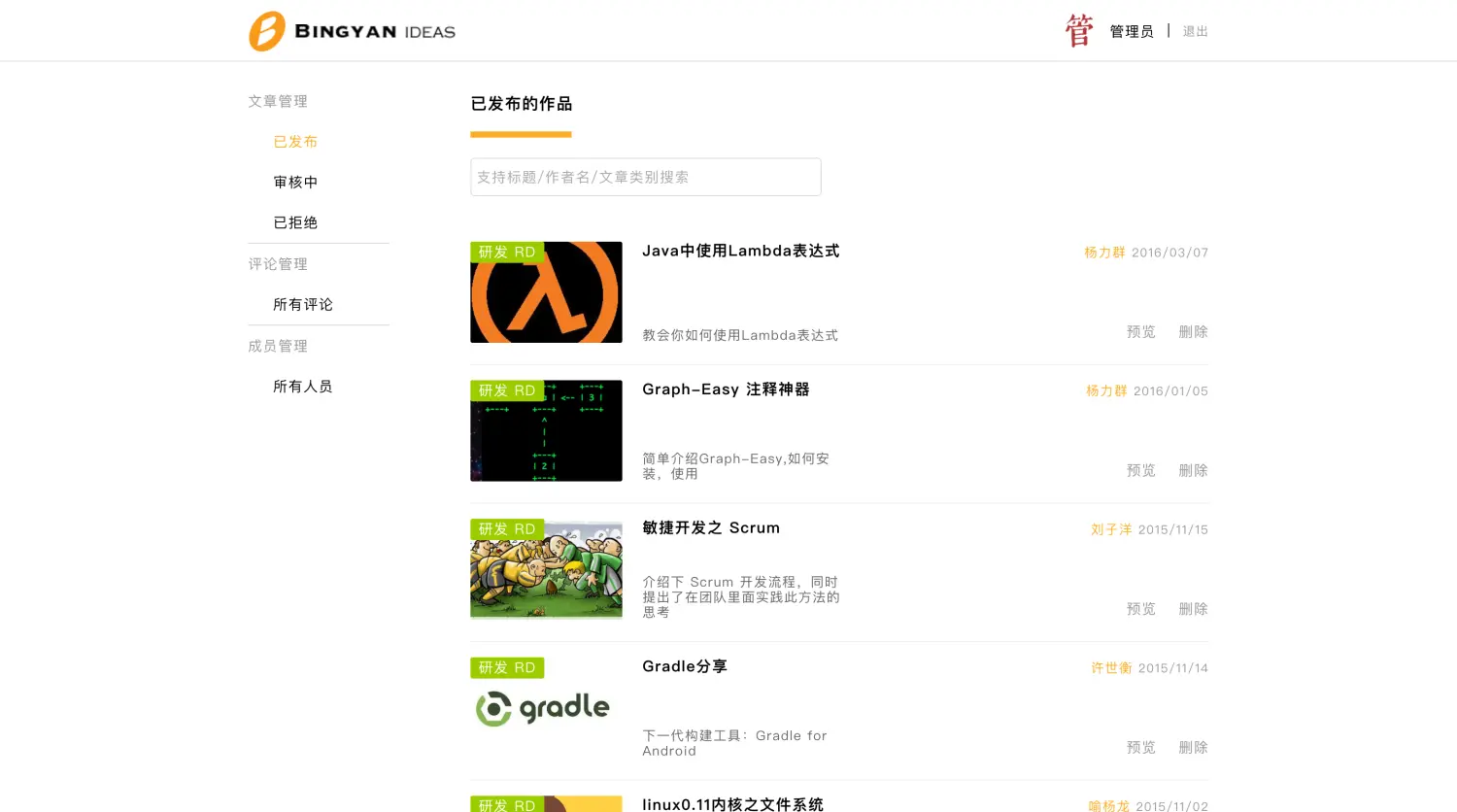Click date 2015/11/14
This screenshot has height=812, width=1457.
(1173, 668)
